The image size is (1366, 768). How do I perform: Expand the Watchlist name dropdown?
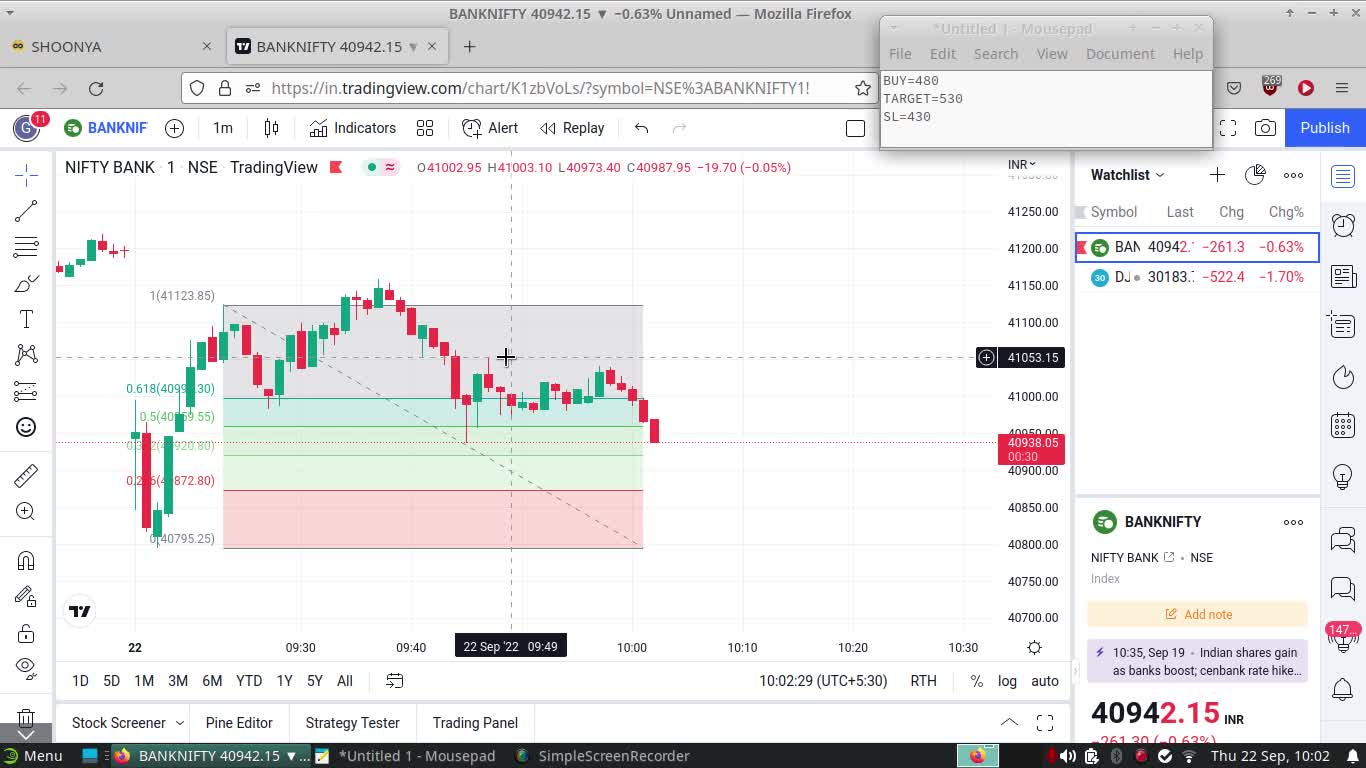pyautogui.click(x=1127, y=175)
